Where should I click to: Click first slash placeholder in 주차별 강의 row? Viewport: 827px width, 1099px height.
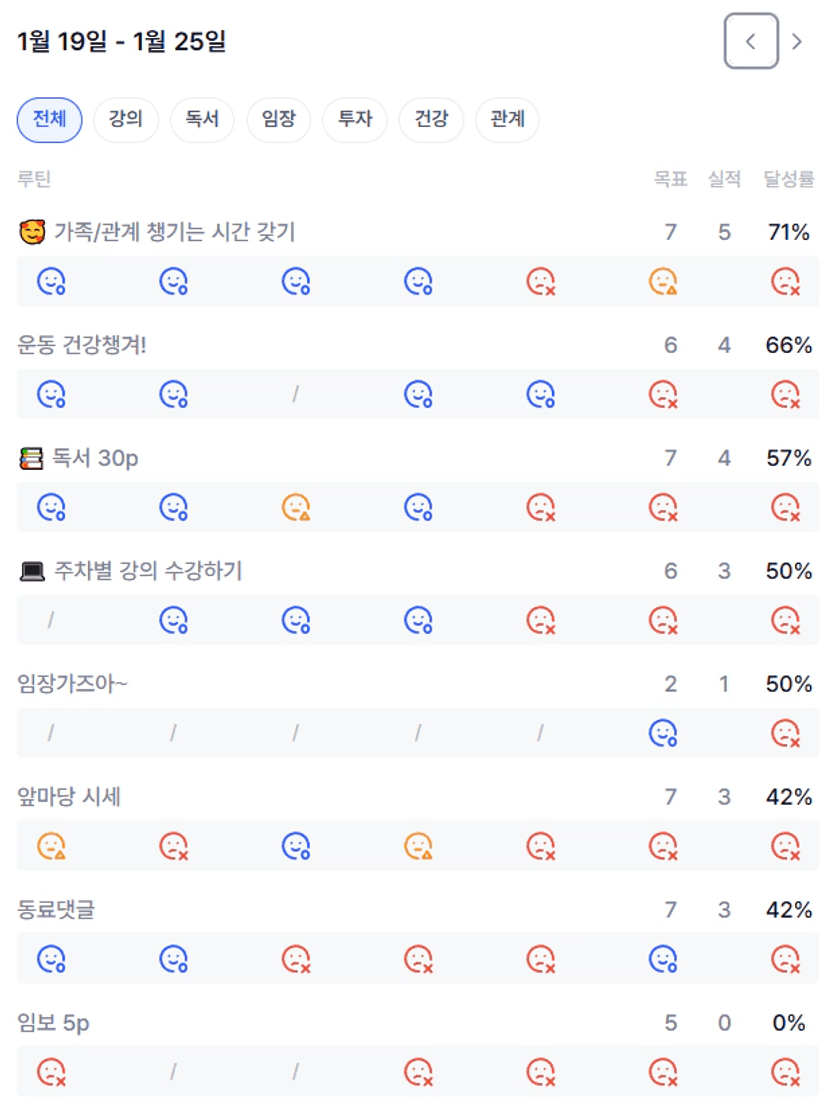[x=51, y=621]
